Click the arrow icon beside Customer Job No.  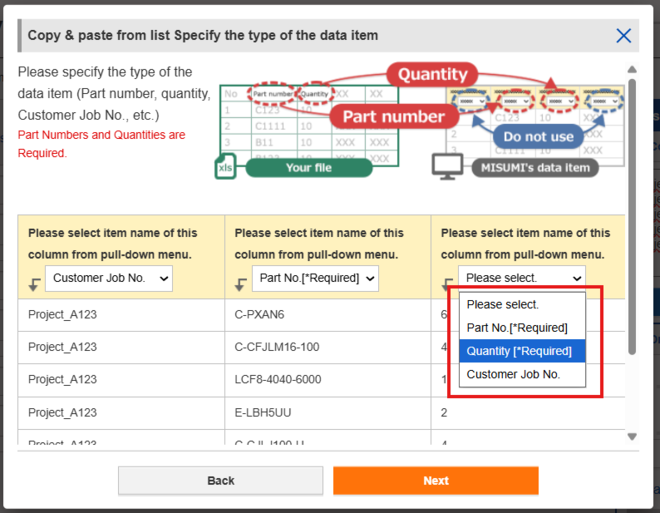[35, 284]
